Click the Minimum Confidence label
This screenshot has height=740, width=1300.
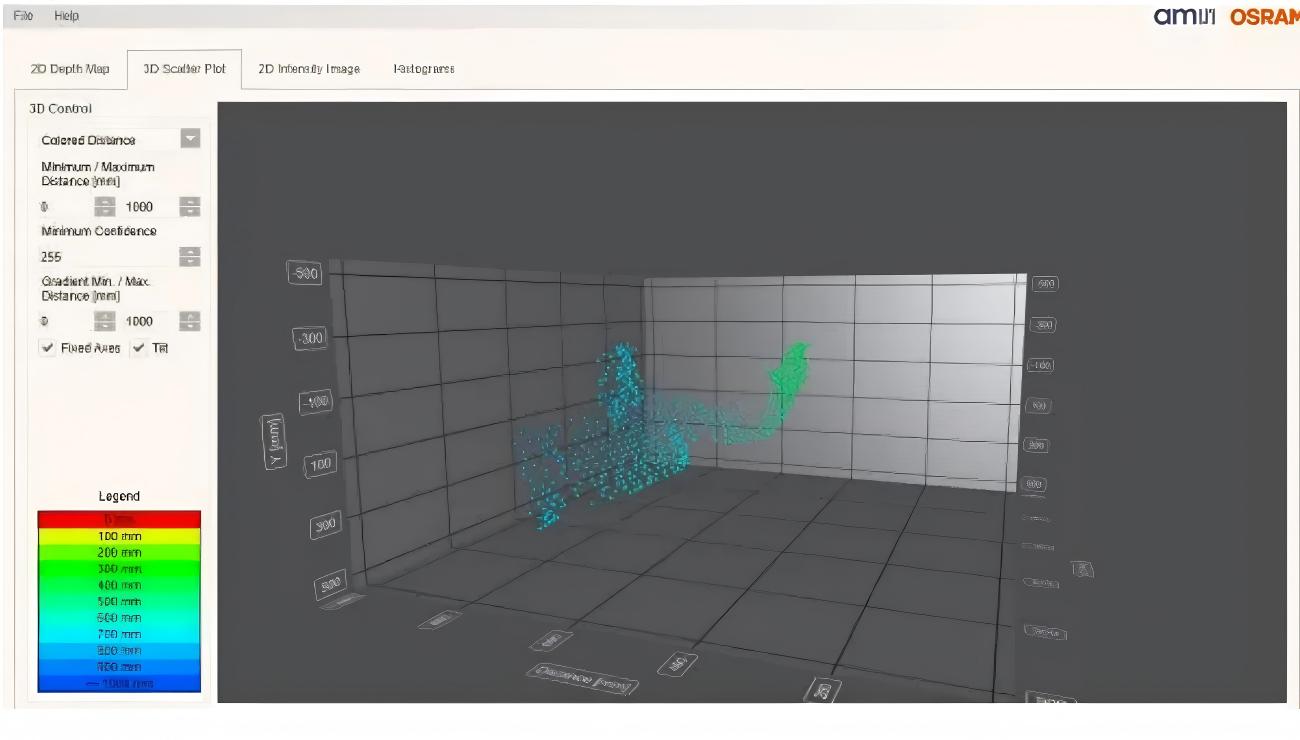pyautogui.click(x=99, y=231)
